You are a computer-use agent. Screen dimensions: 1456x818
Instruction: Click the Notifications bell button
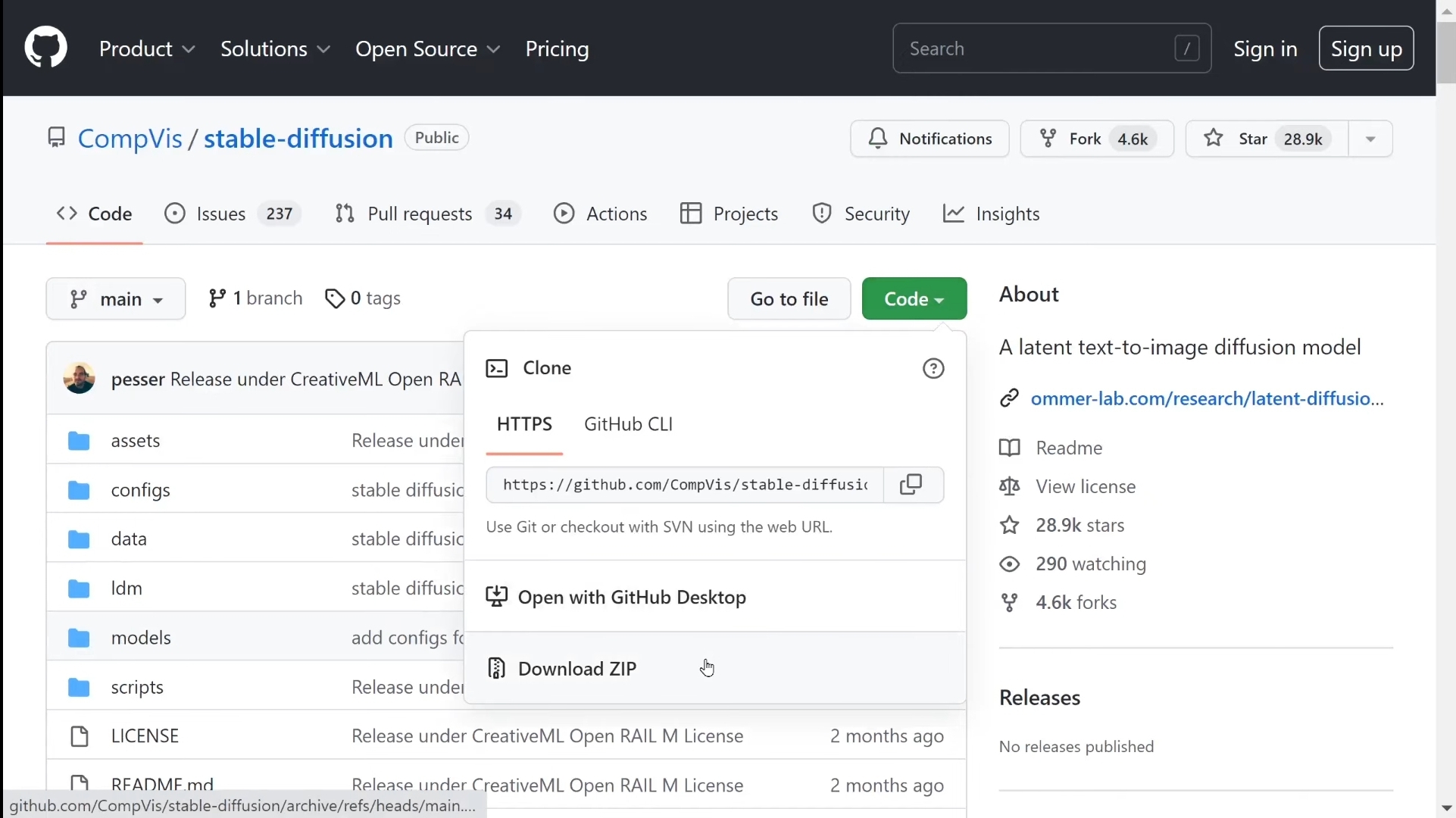[x=930, y=139]
